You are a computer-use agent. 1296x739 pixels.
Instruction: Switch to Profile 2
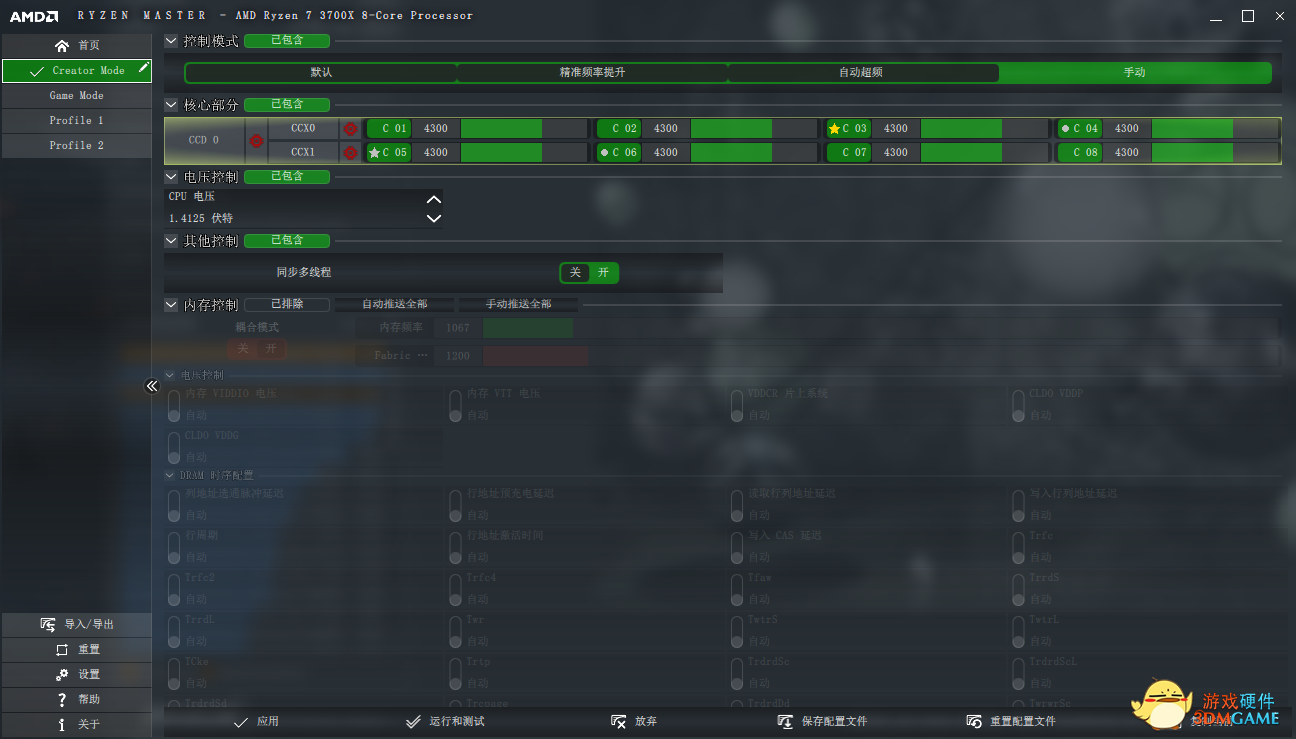tap(77, 146)
